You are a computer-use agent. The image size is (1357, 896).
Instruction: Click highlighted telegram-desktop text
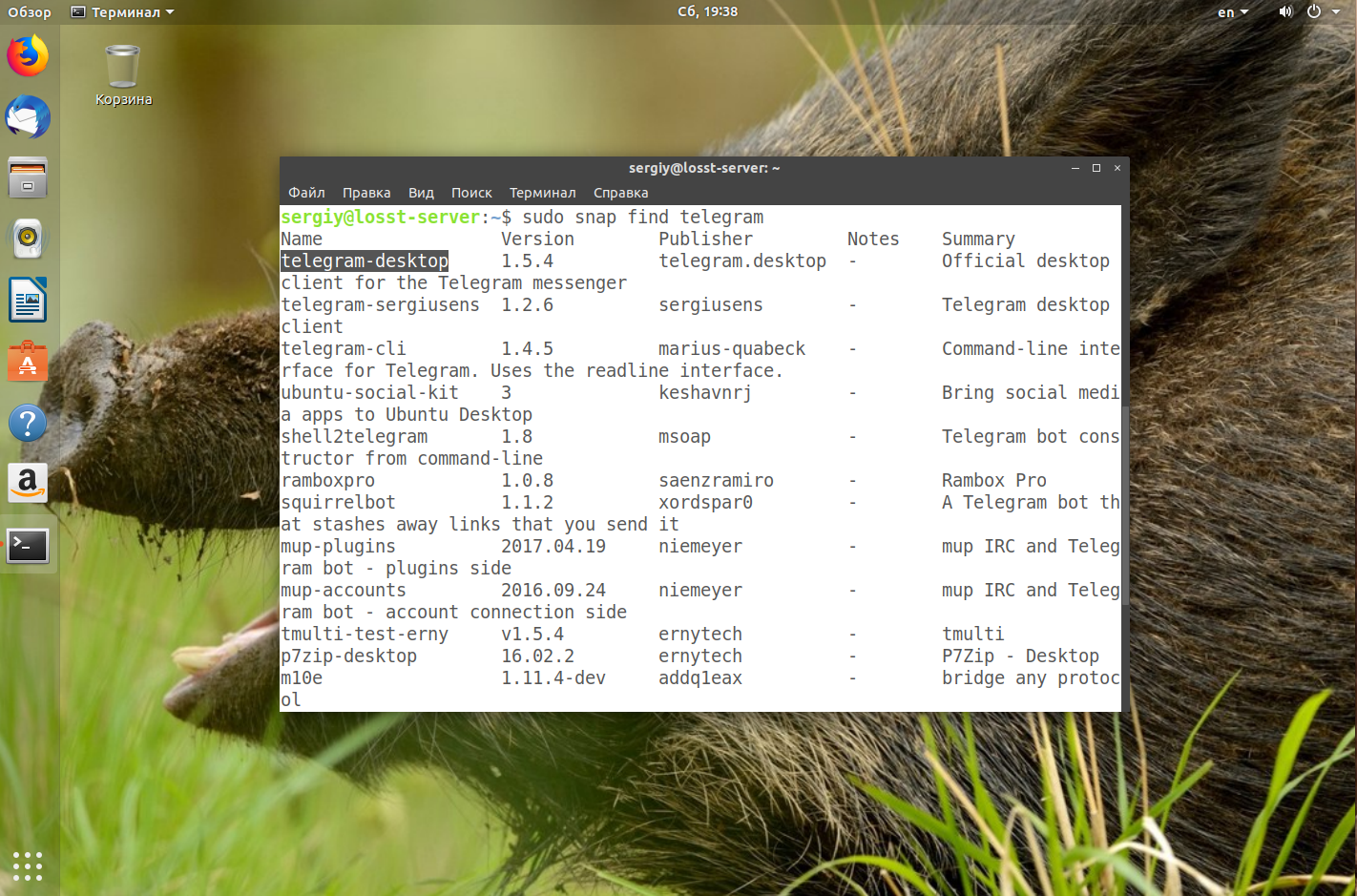click(x=365, y=260)
